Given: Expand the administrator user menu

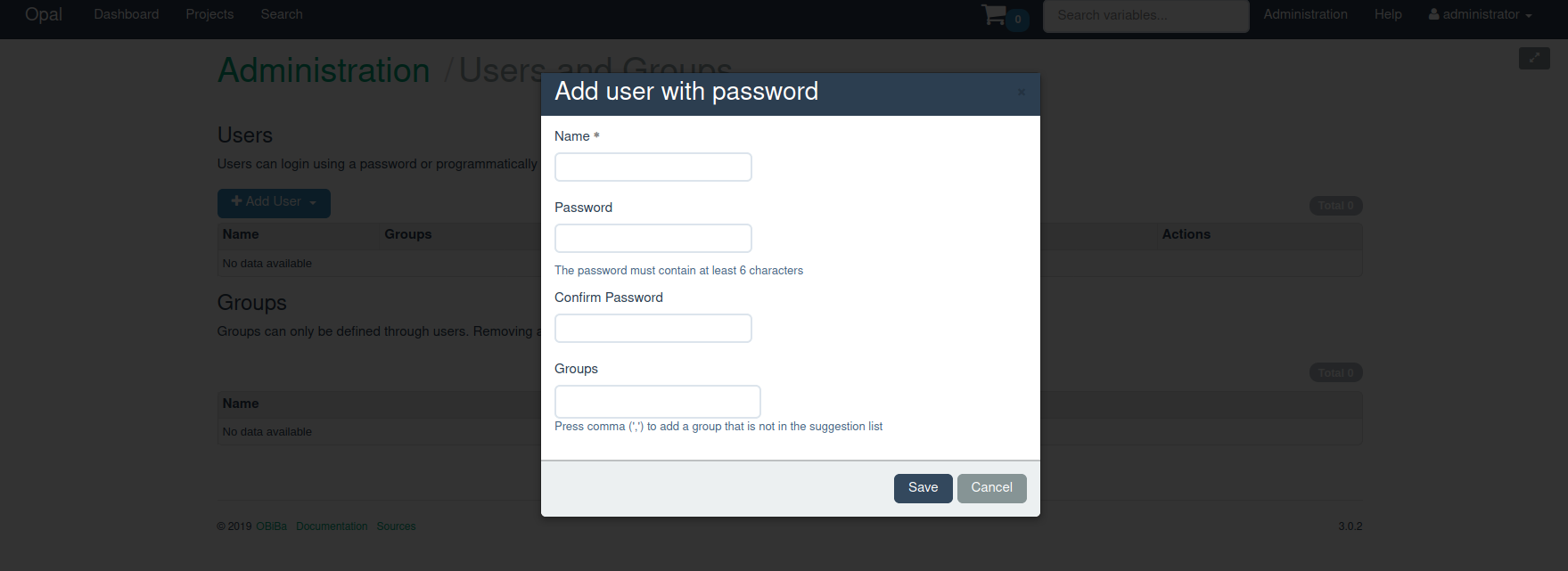Looking at the screenshot, I should [1480, 14].
